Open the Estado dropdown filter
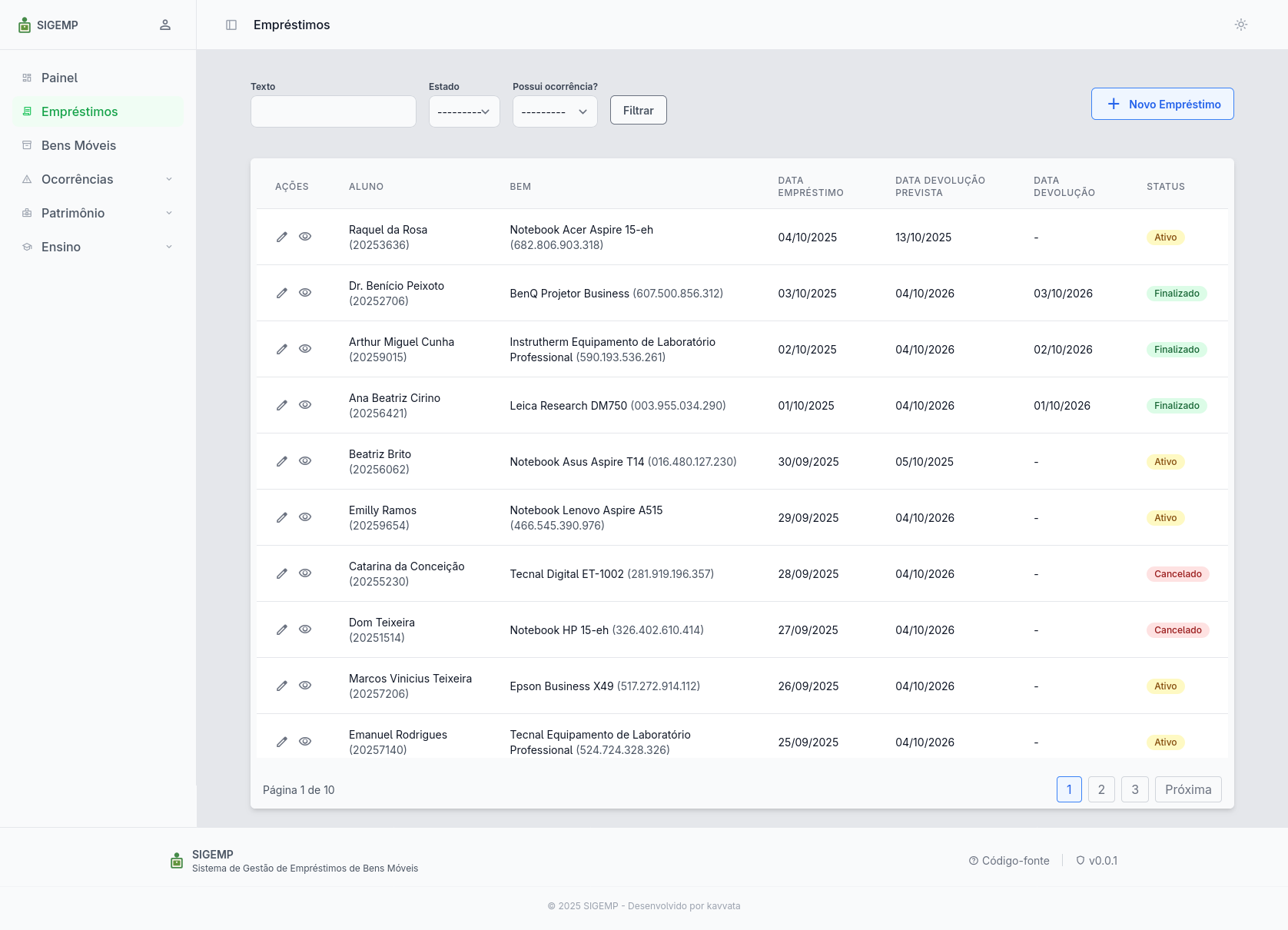 (464, 111)
